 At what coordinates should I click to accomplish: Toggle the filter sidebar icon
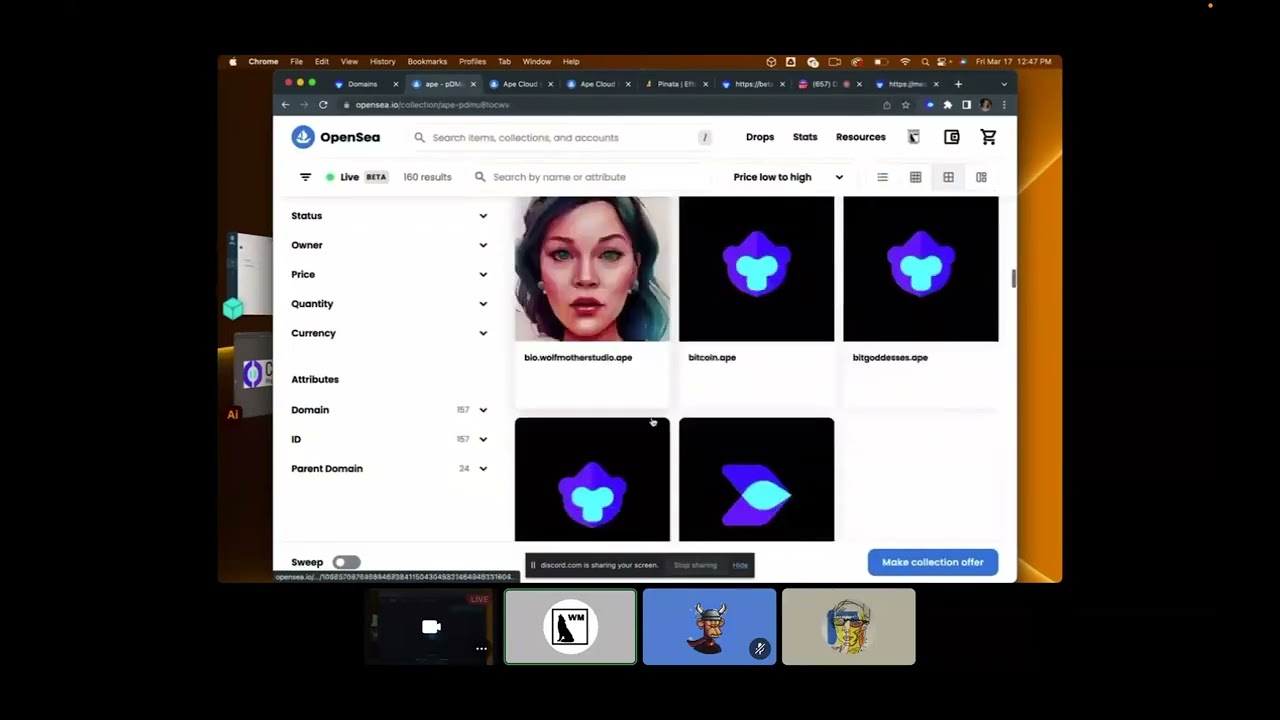(305, 177)
